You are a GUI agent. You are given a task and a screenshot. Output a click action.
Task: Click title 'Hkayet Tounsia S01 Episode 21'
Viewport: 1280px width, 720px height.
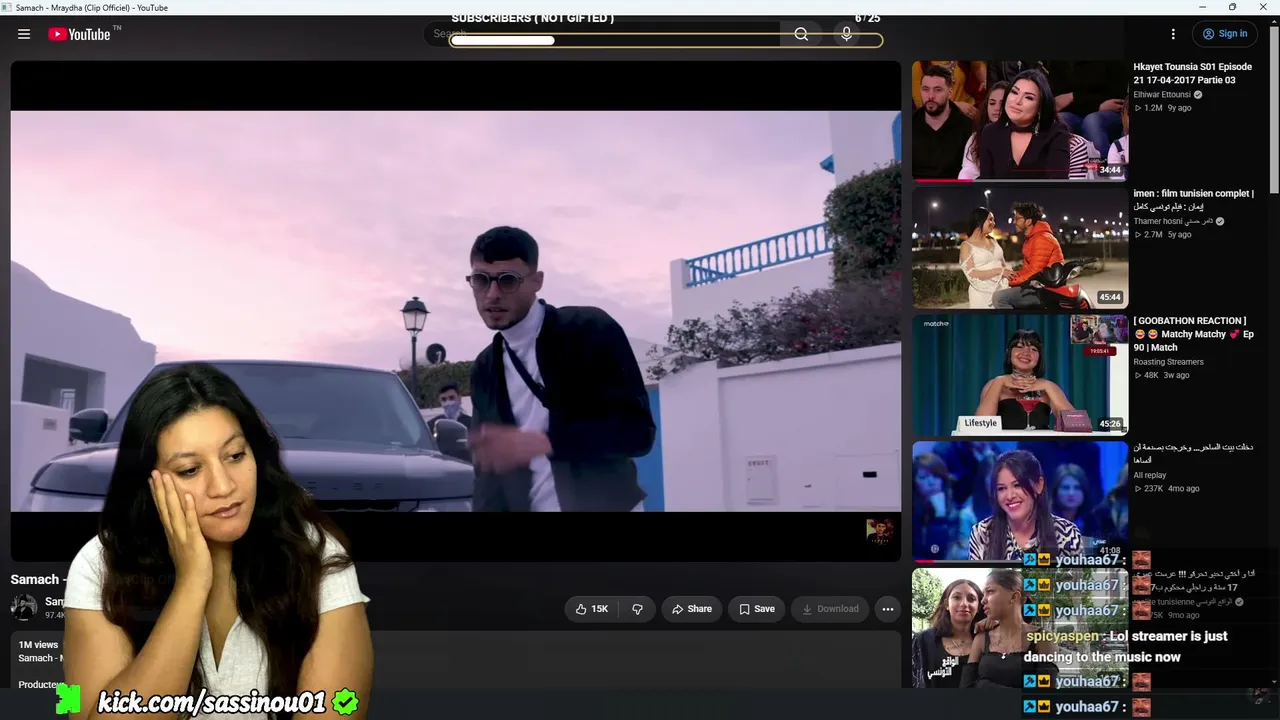[x=1192, y=73]
